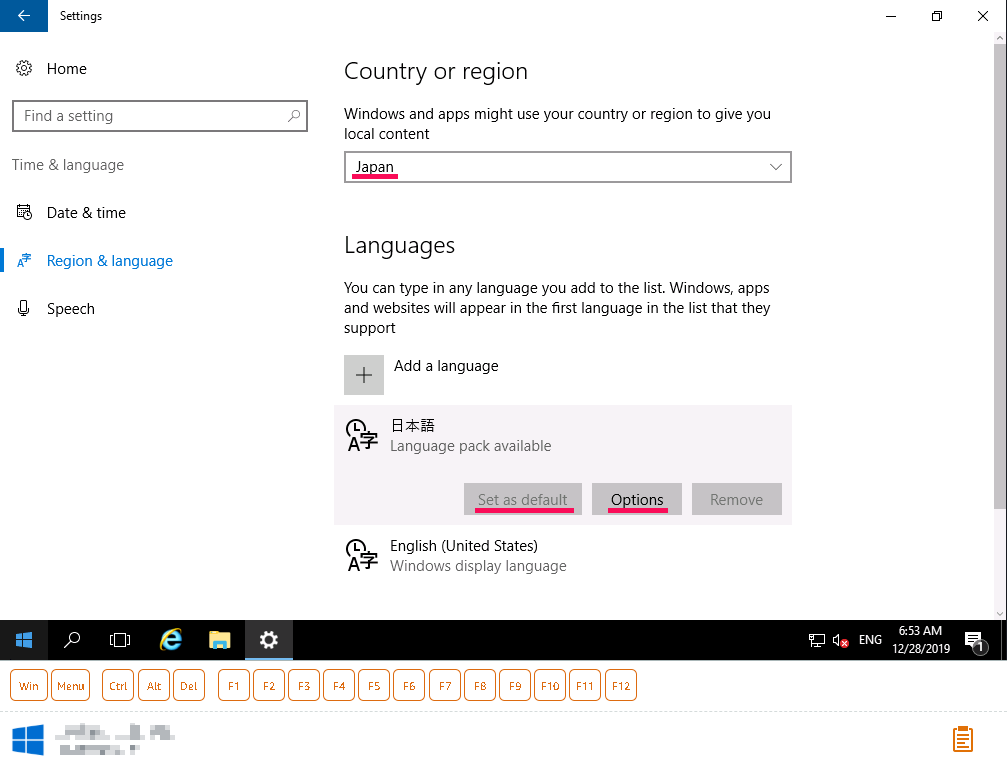Click the "Windows display language" text
Viewport: 1007px width, 768px height.
click(x=478, y=566)
